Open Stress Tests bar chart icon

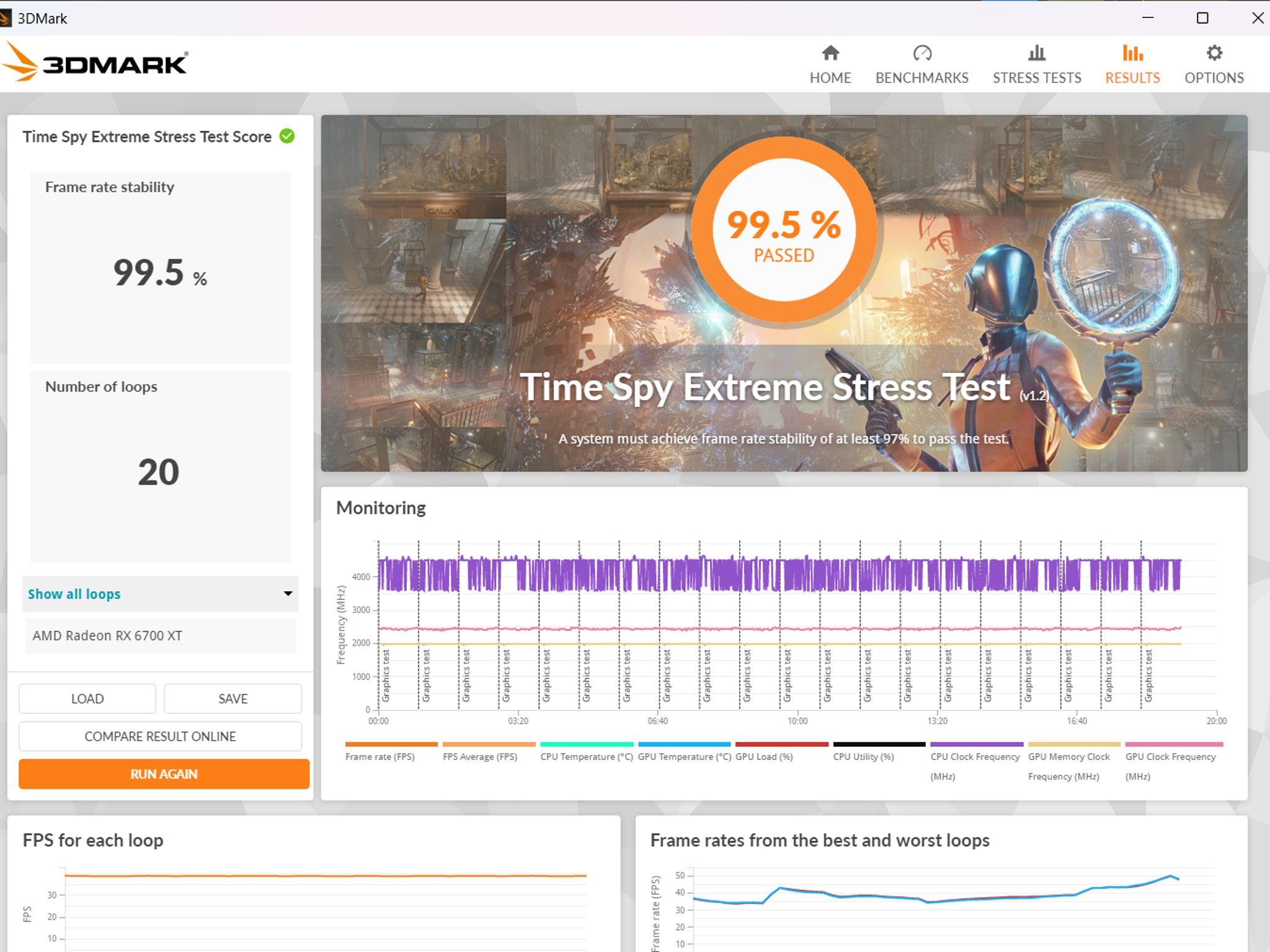(1037, 53)
